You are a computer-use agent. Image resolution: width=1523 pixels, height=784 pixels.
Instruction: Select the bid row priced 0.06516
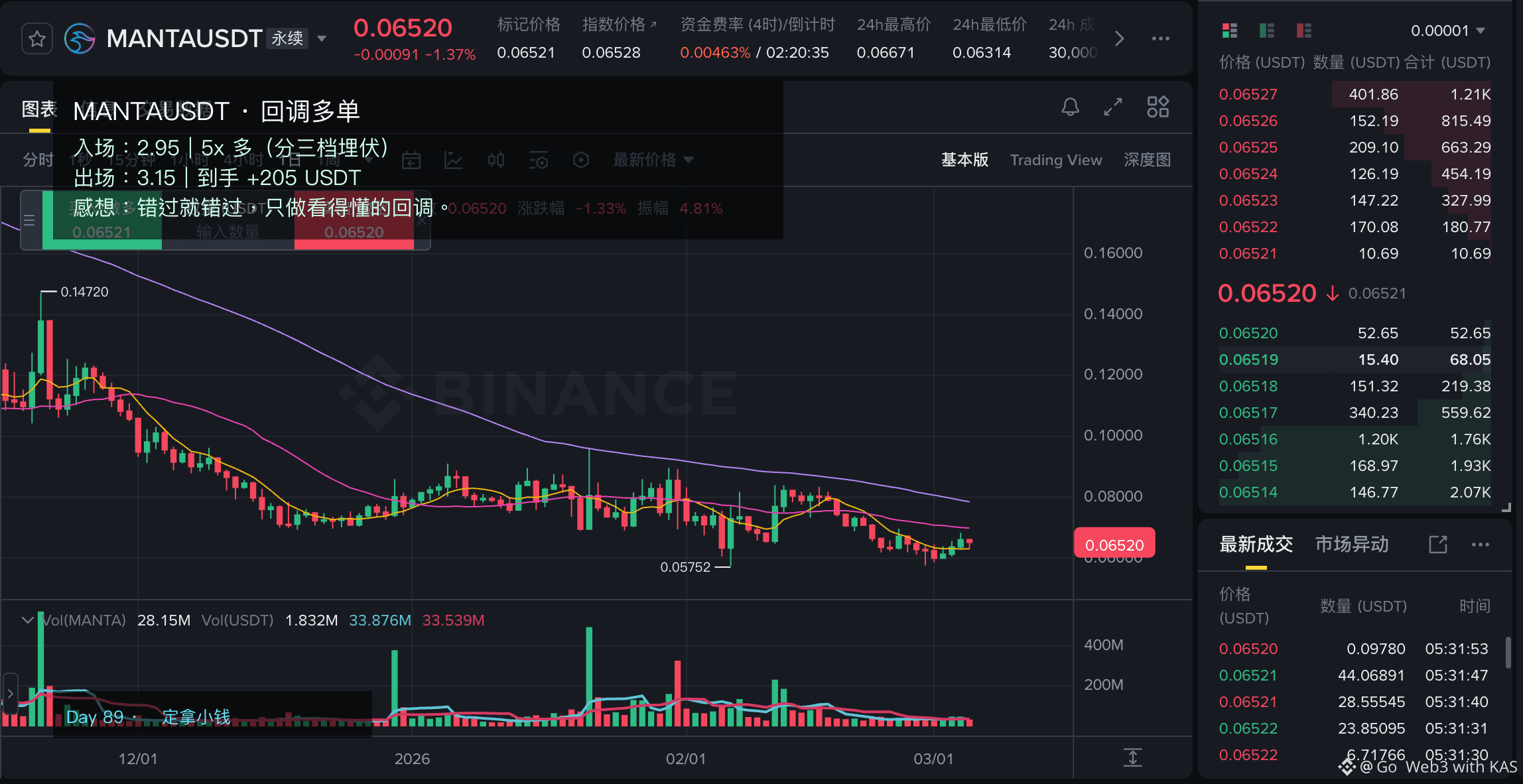[1355, 439]
